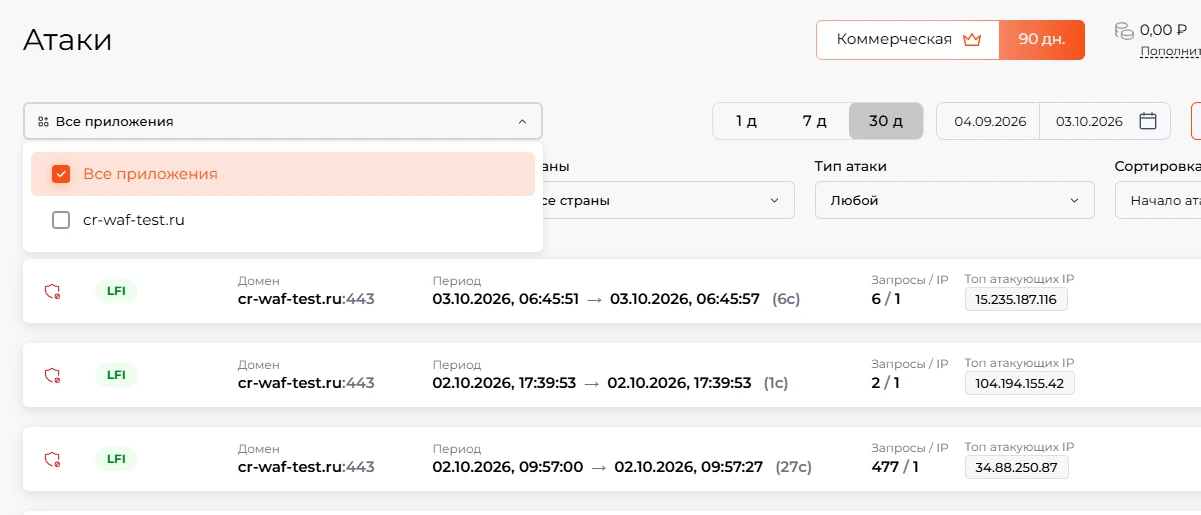This screenshot has height=515, width=1201.
Task: Click IP address 104.194.155.42
Action: pos(1019,383)
